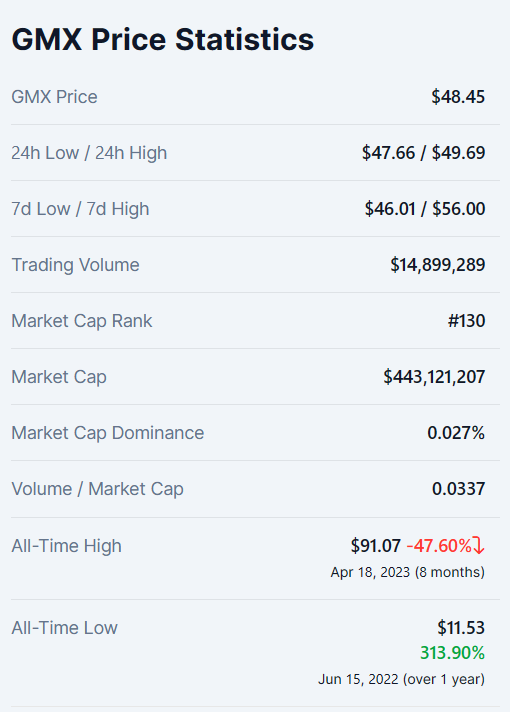
Task: Select the $47.66 / $49.69 range value
Action: (423, 153)
